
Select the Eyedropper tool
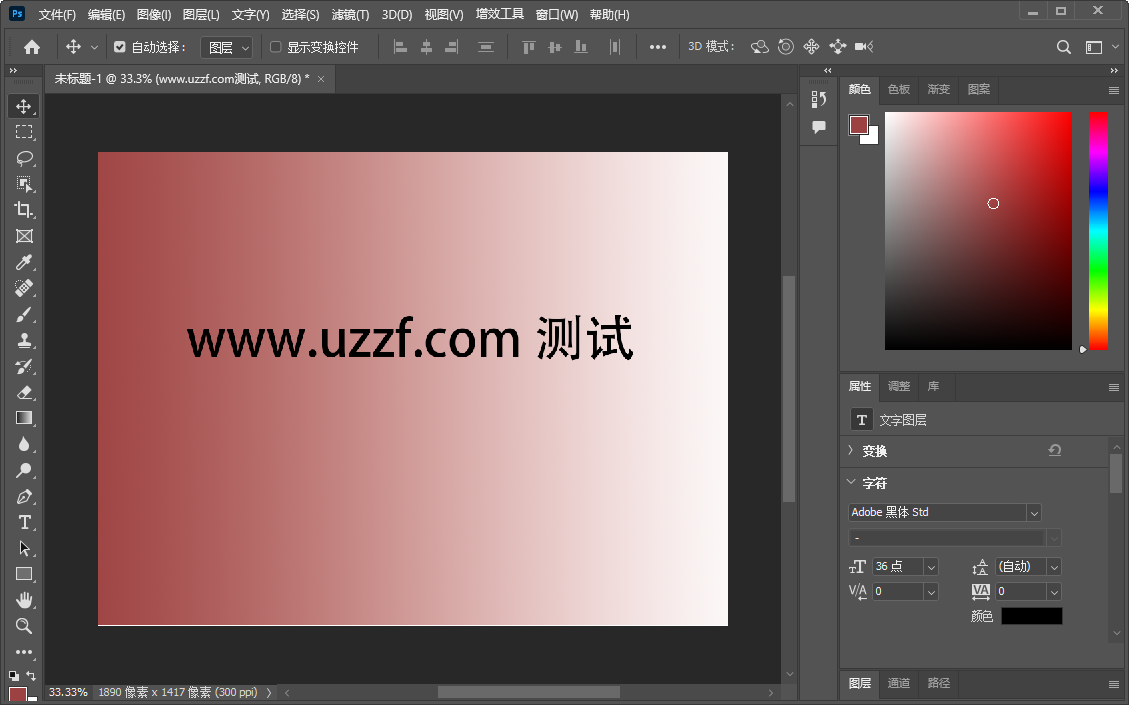23,262
